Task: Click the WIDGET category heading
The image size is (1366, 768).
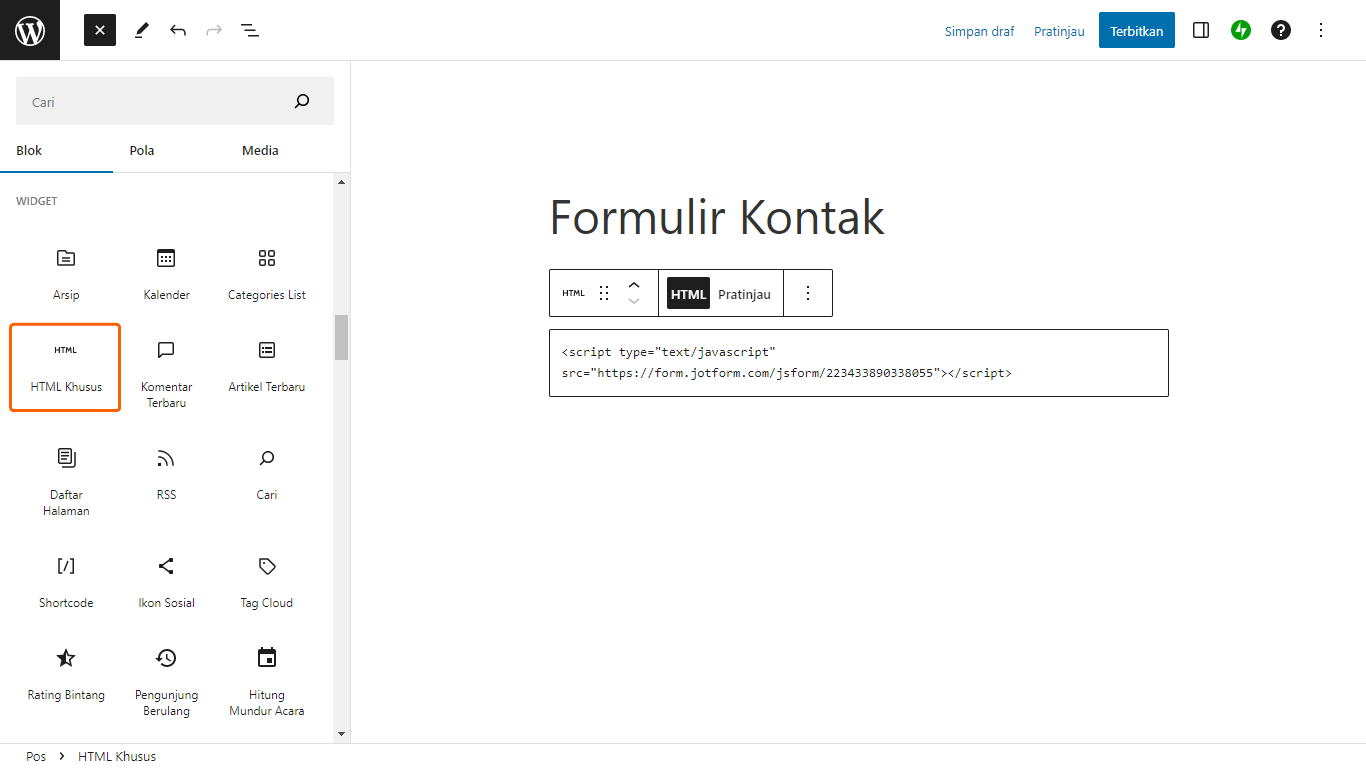Action: (37, 201)
